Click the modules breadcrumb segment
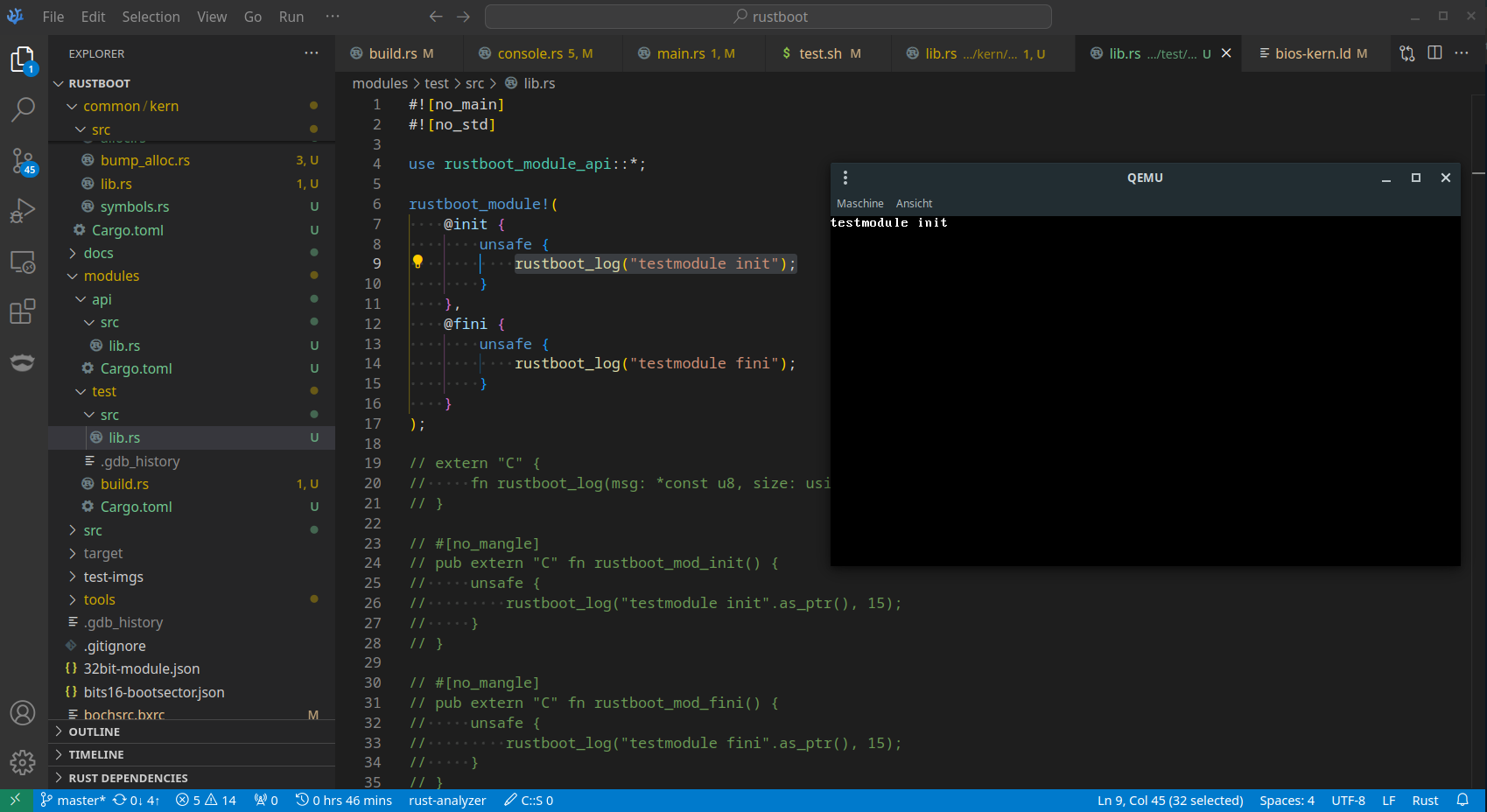The width and height of the screenshot is (1487, 812). coord(380,83)
